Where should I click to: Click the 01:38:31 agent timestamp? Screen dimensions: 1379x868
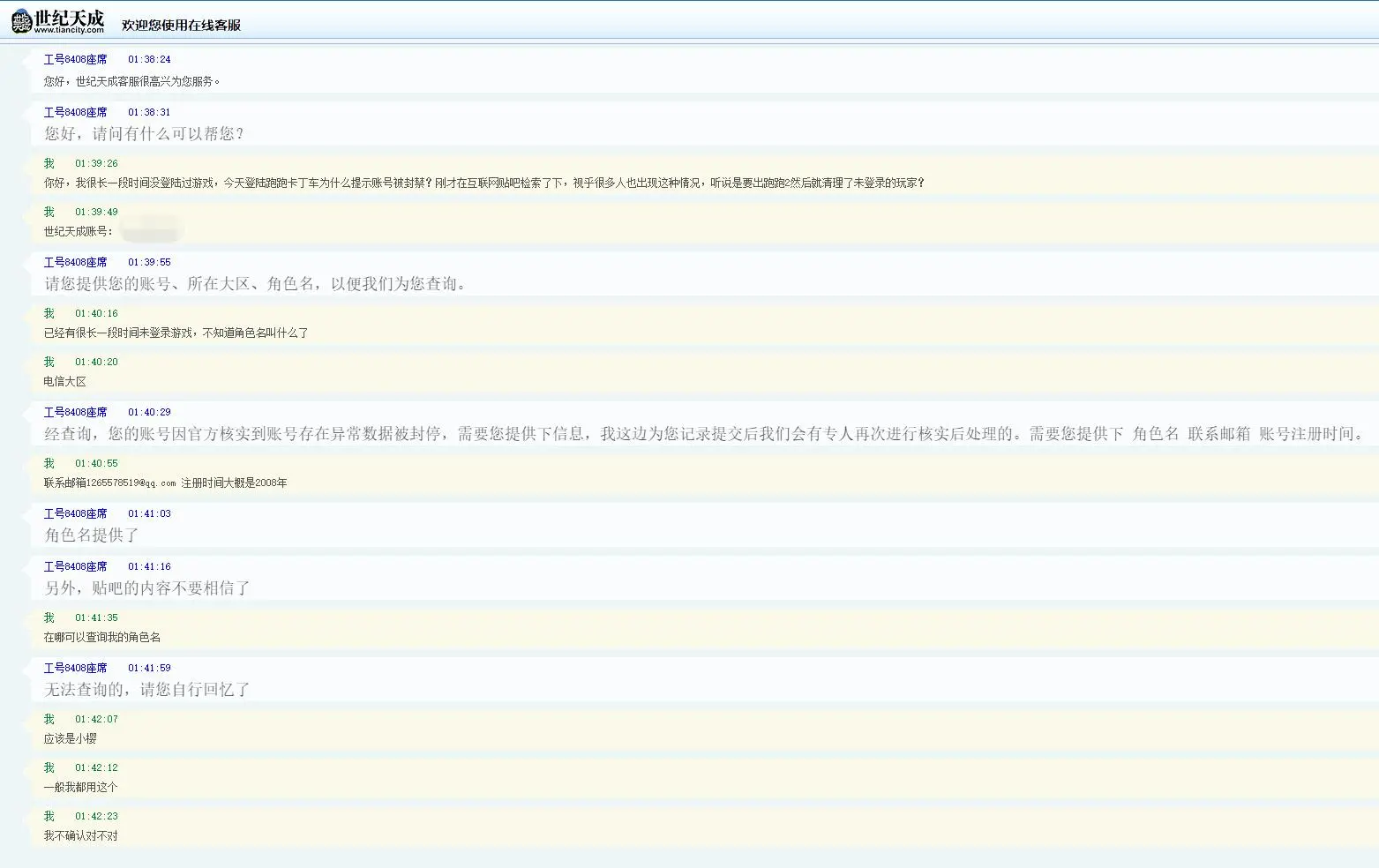click(149, 113)
